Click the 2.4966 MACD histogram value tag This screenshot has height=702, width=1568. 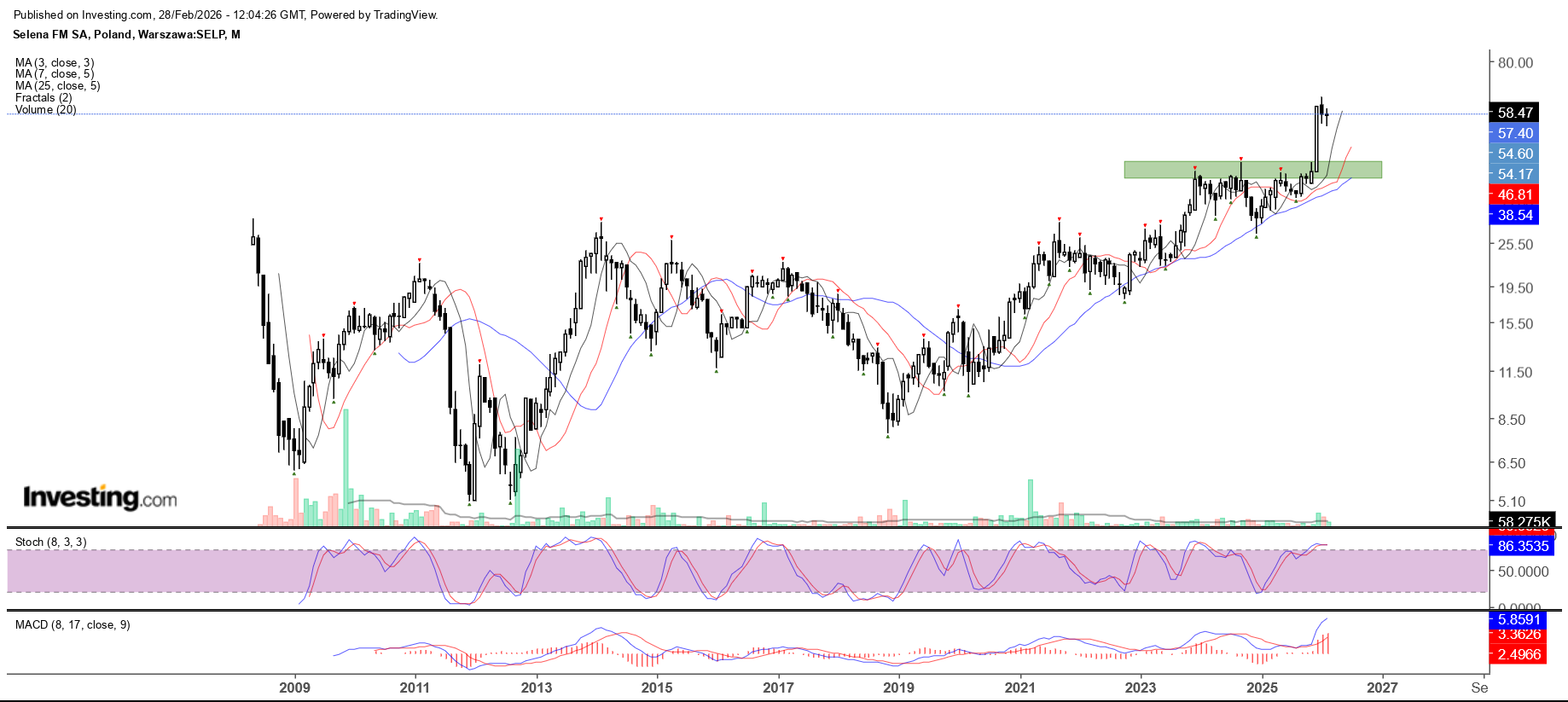pyautogui.click(x=1519, y=654)
